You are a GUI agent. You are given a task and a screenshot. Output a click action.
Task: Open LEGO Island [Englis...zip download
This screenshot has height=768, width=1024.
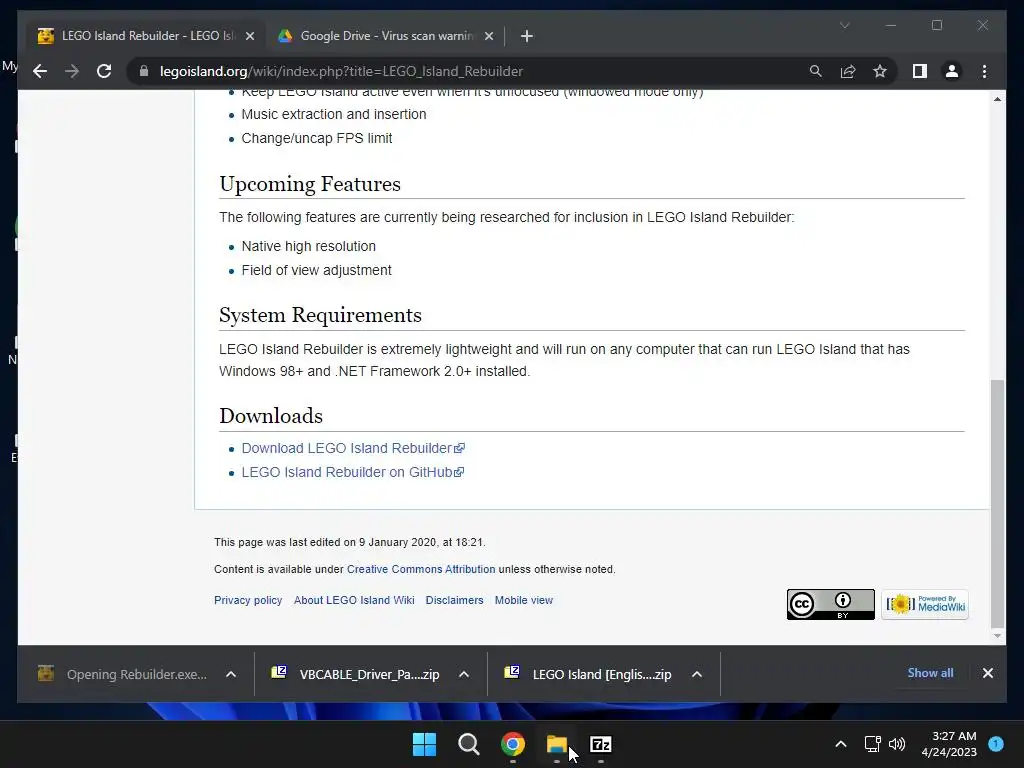[589, 674]
